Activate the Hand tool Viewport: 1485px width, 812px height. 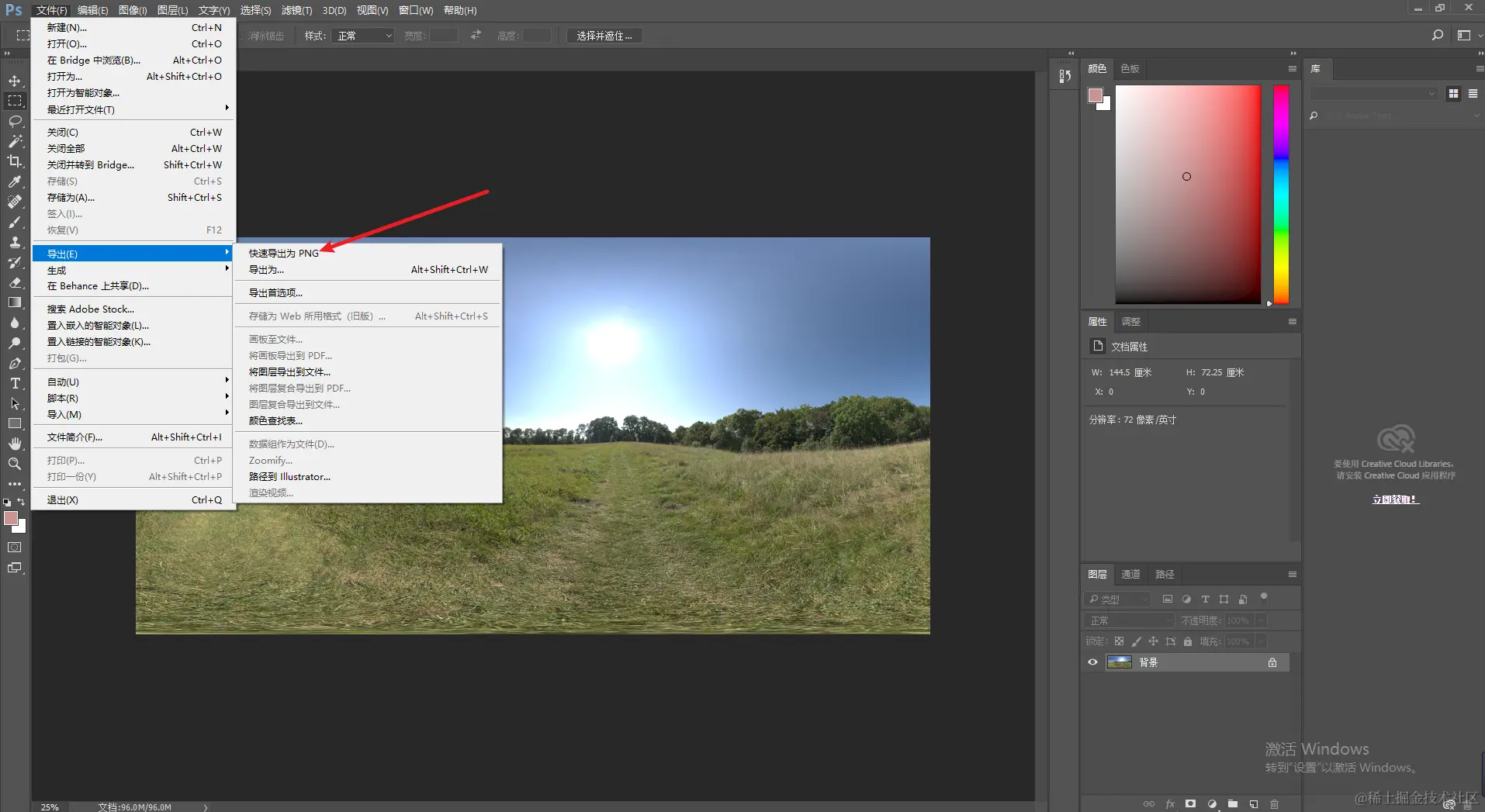pyautogui.click(x=15, y=444)
